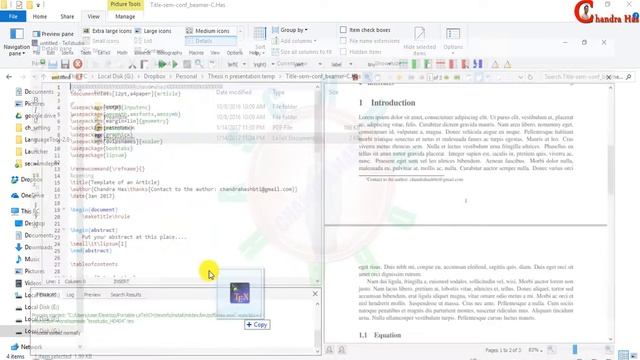Viewport: 640px width, 360px height.
Task: Select Large icons layout
Action: click(x=153, y=31)
